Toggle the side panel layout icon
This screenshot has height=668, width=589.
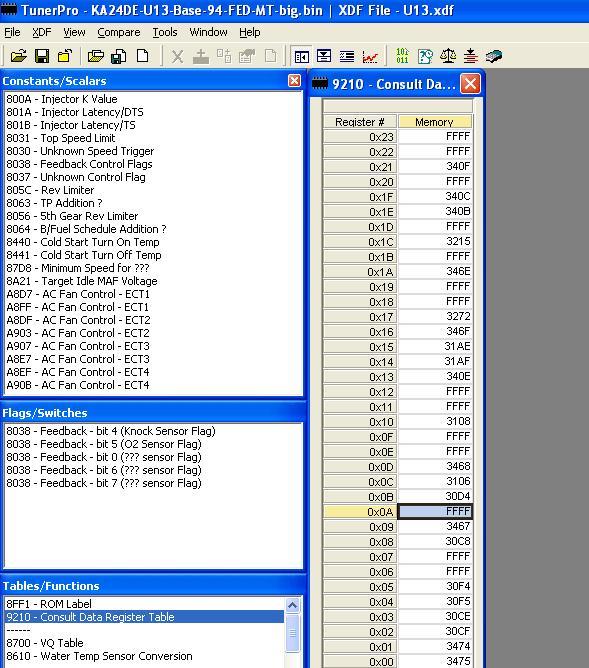[x=302, y=56]
